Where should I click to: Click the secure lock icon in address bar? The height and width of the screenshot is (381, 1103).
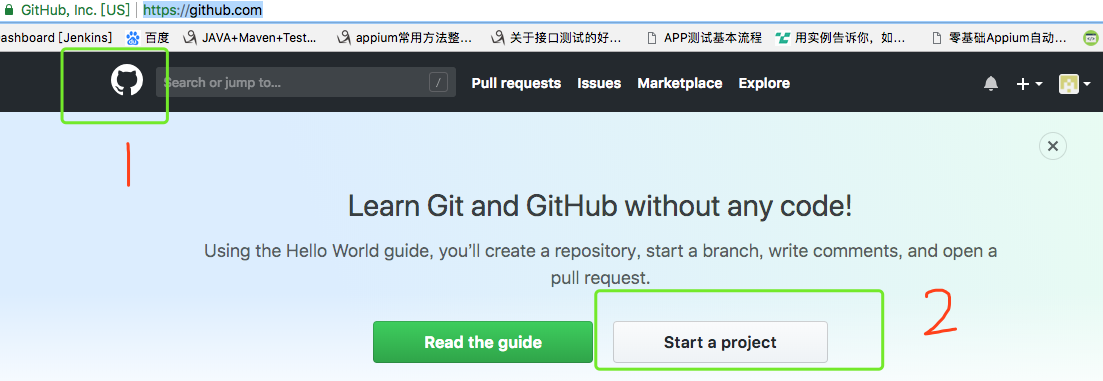9,11
